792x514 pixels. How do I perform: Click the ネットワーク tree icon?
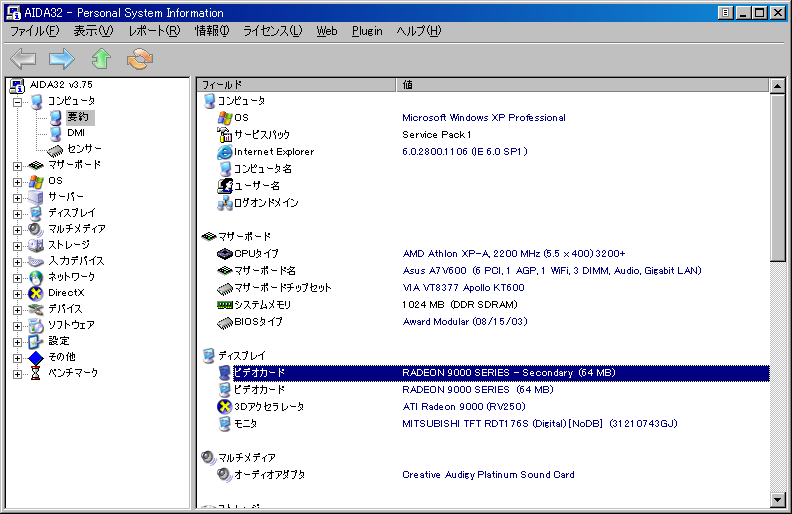pos(36,277)
